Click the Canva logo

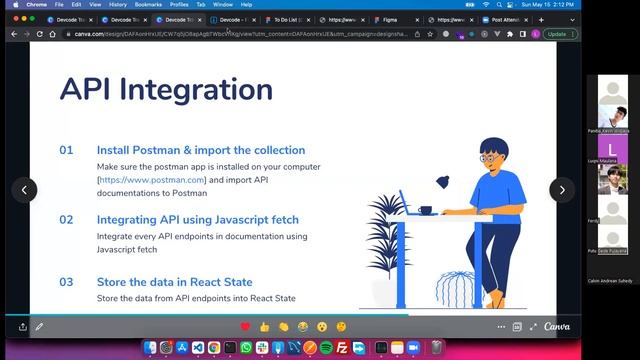tap(557, 327)
